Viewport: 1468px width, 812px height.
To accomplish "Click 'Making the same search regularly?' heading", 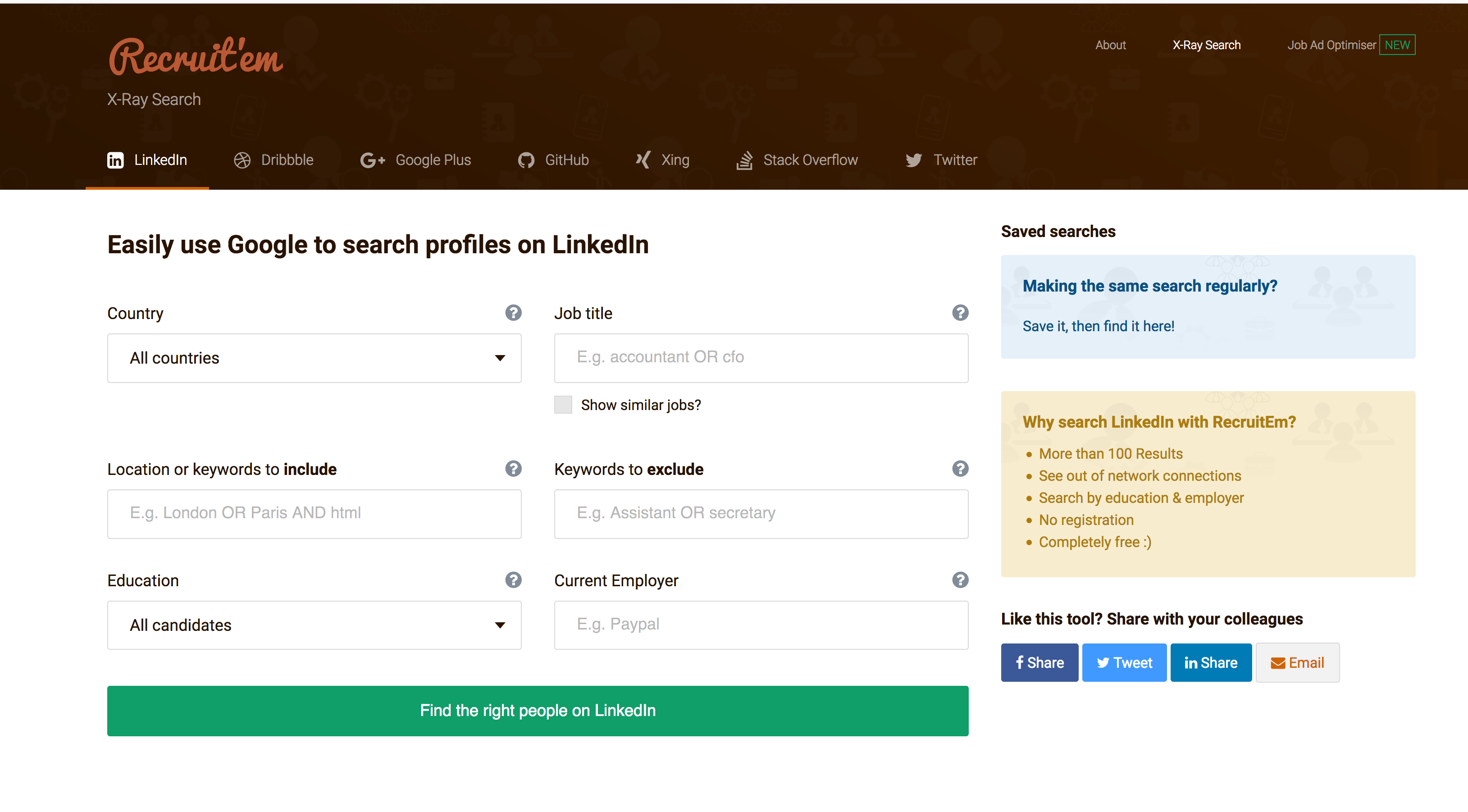I will tap(1149, 286).
